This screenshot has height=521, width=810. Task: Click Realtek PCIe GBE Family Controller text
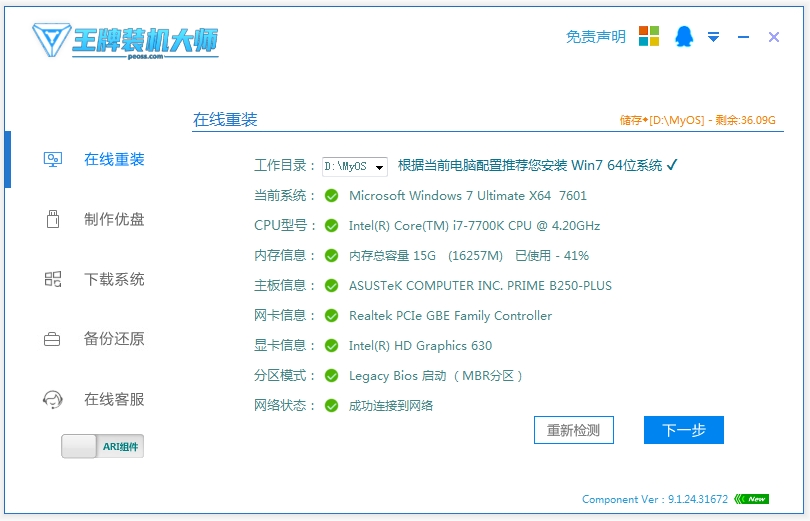click(x=450, y=315)
